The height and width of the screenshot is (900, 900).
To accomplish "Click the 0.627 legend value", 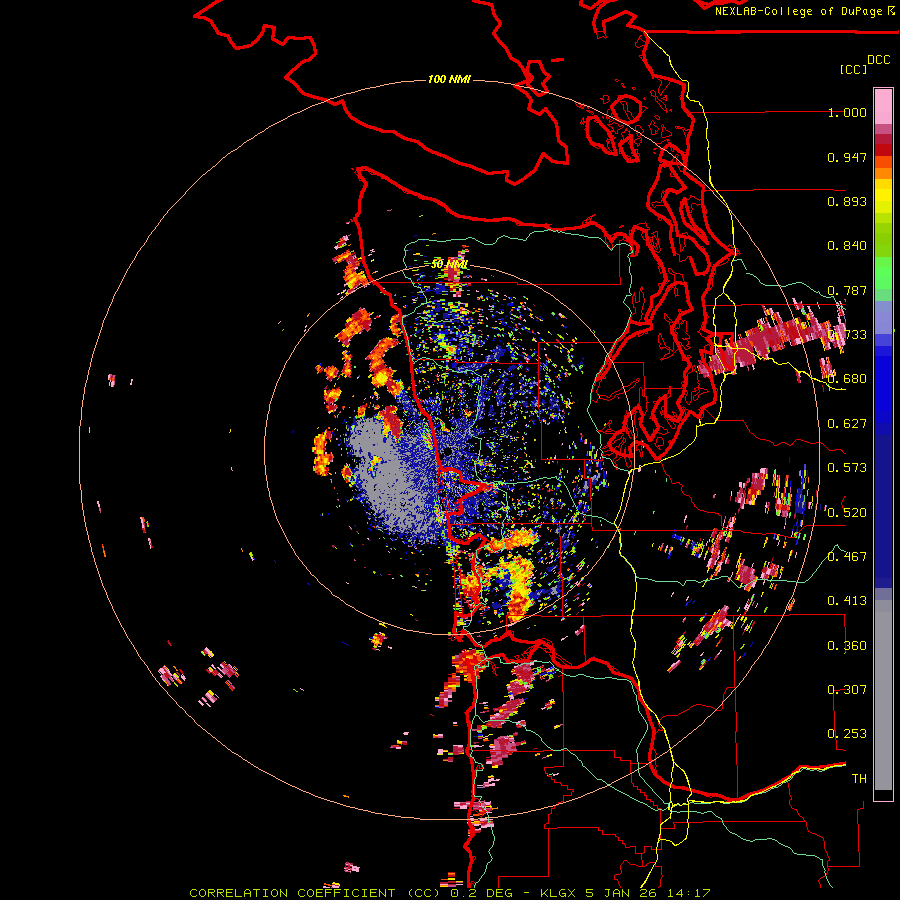I will 847,424.
